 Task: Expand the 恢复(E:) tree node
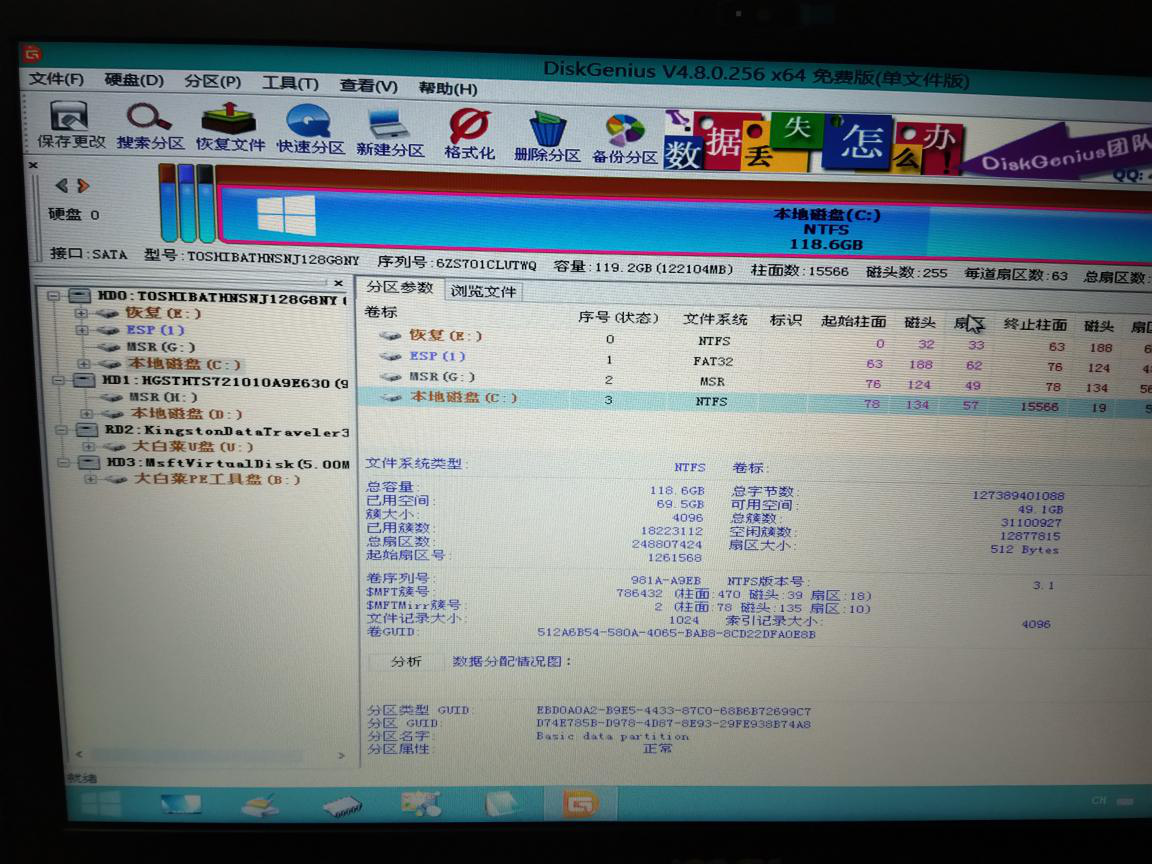tap(80, 313)
